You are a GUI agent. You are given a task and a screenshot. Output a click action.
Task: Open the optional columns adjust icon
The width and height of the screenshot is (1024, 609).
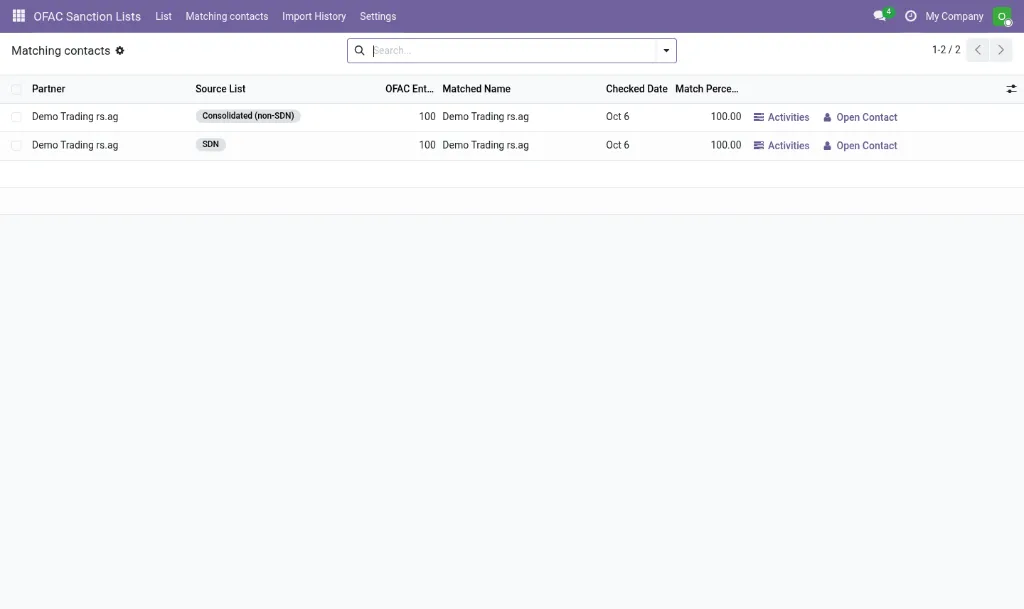click(1011, 89)
